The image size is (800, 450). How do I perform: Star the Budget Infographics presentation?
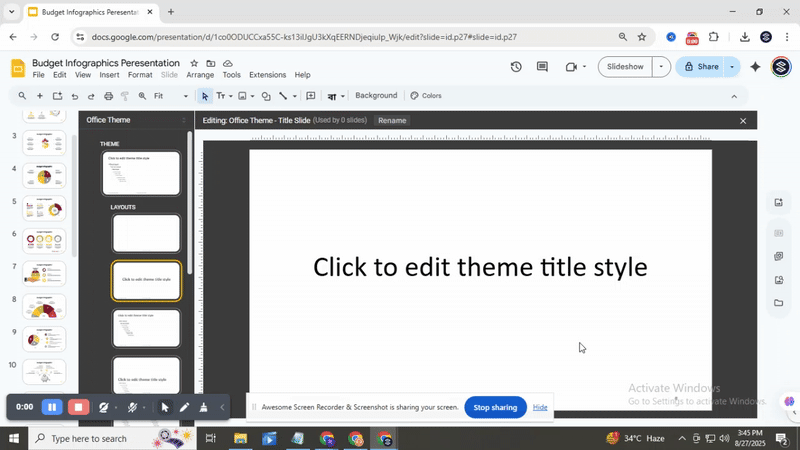(x=194, y=63)
